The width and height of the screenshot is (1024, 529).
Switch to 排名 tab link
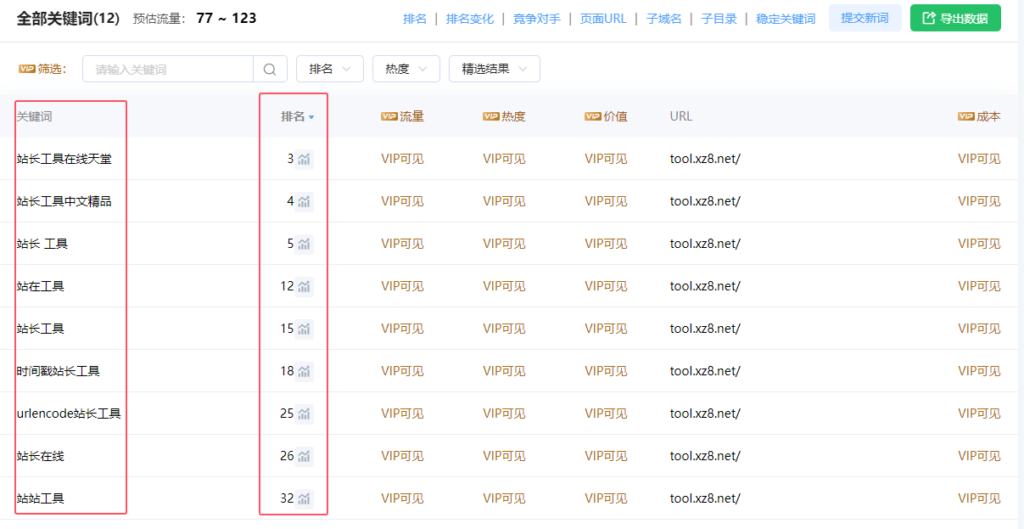click(x=415, y=19)
